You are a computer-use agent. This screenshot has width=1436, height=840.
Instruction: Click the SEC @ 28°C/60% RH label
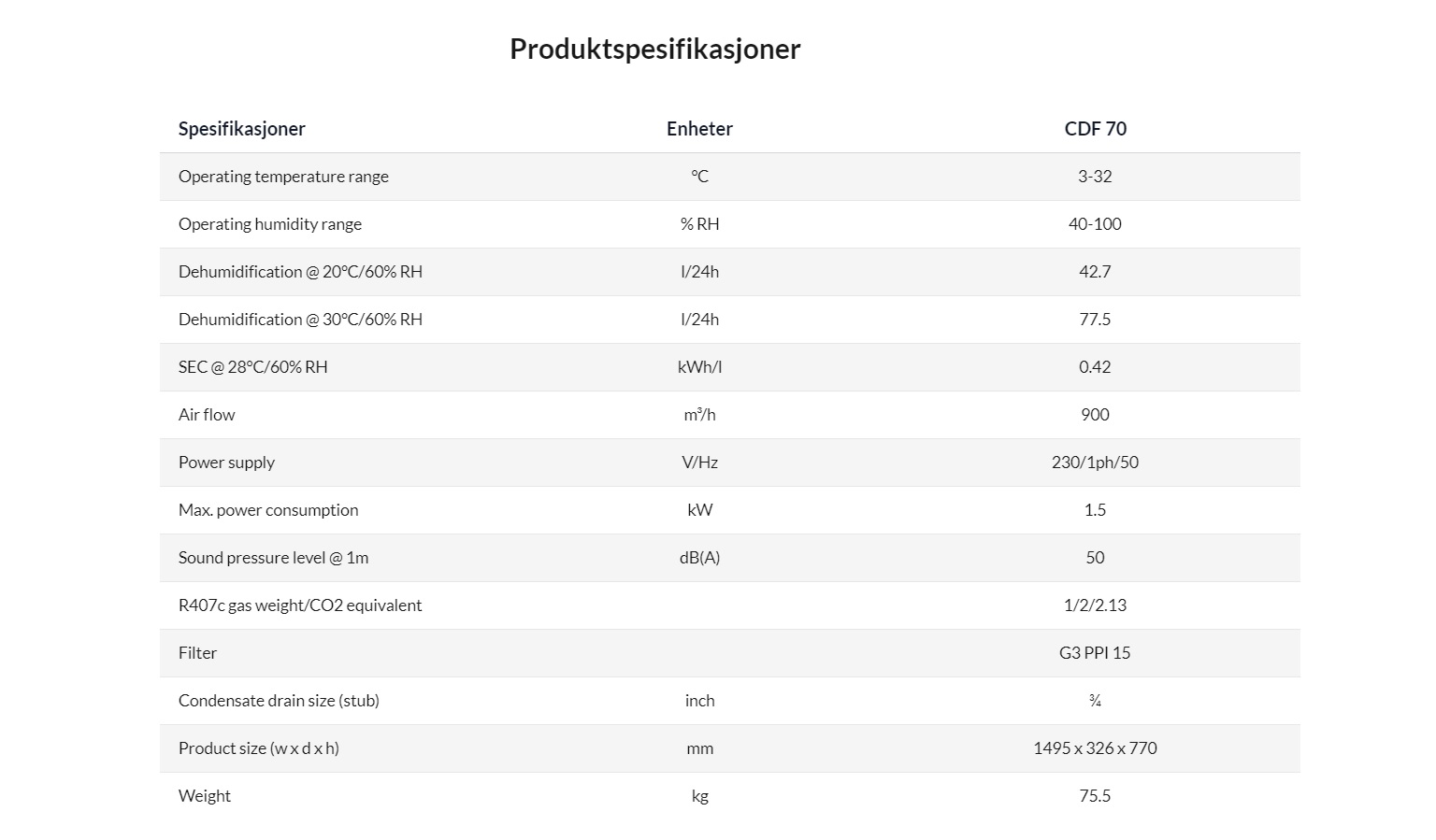click(x=252, y=367)
